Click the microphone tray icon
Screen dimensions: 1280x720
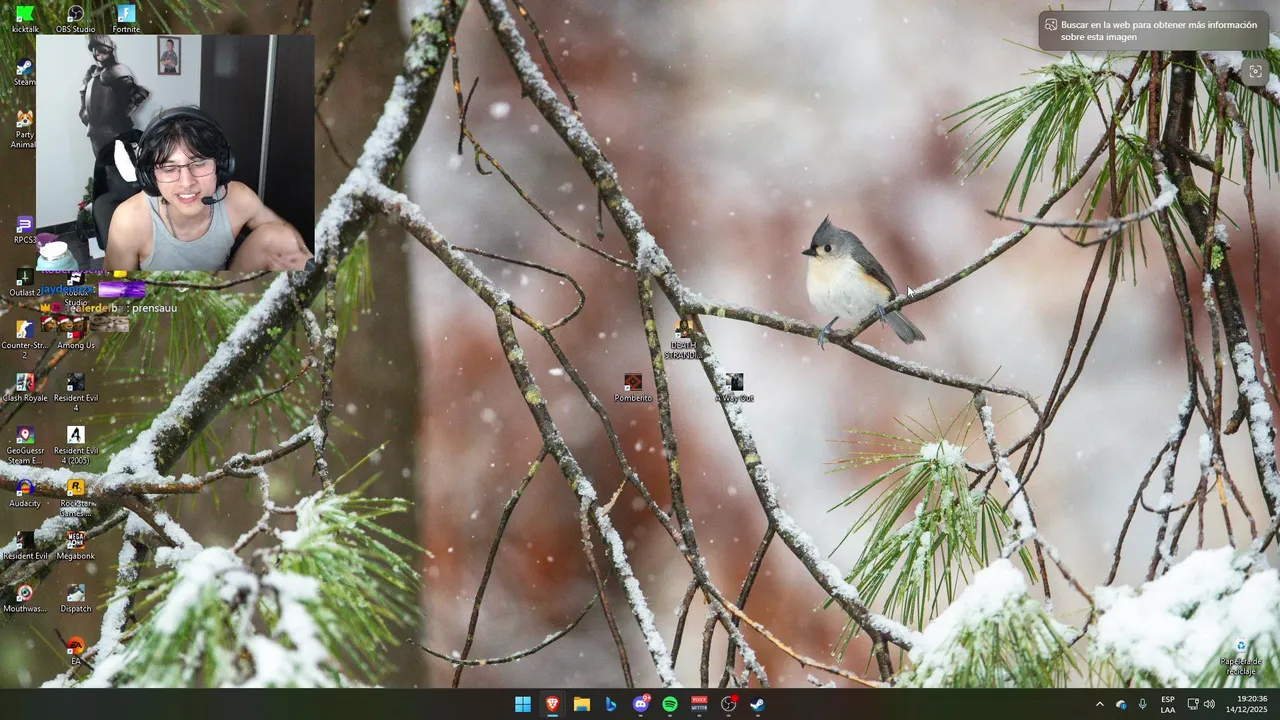click(x=1143, y=704)
